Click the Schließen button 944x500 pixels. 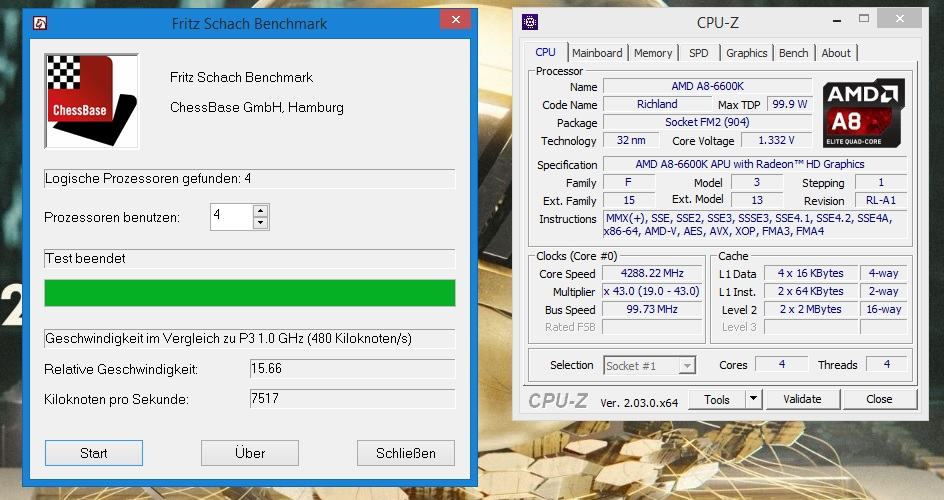coord(406,453)
